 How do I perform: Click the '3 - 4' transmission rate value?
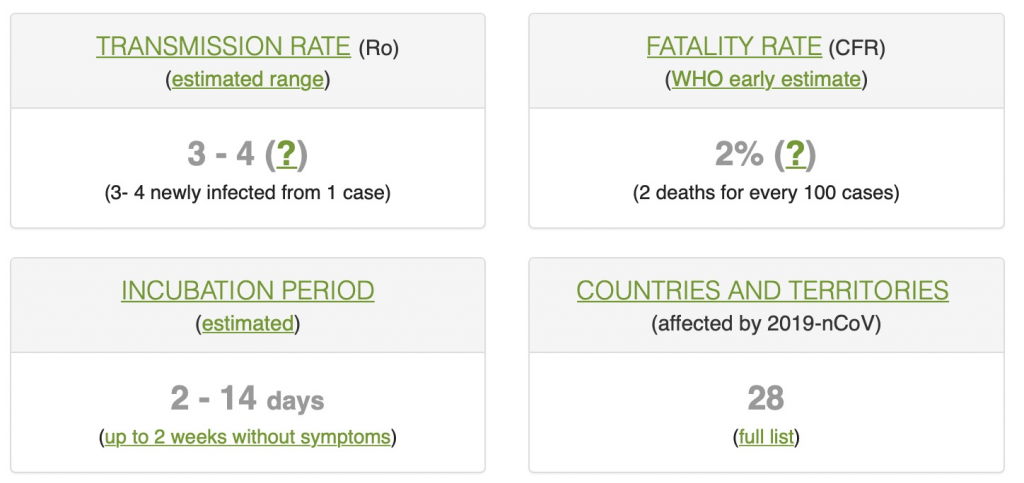tap(222, 155)
